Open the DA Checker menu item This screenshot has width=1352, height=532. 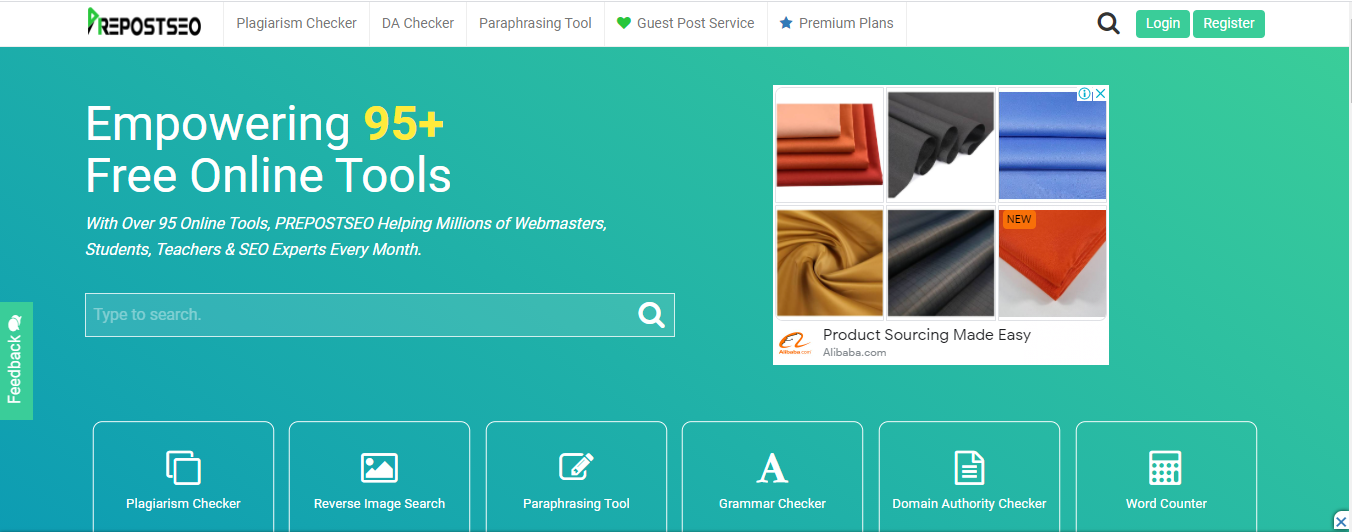click(x=418, y=23)
